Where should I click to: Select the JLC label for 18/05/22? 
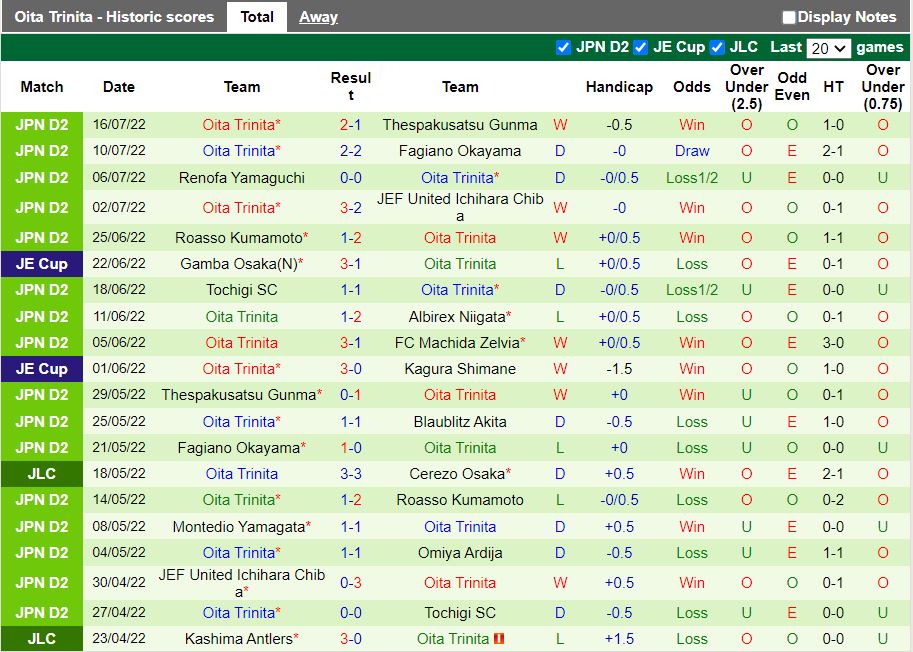pyautogui.click(x=42, y=473)
